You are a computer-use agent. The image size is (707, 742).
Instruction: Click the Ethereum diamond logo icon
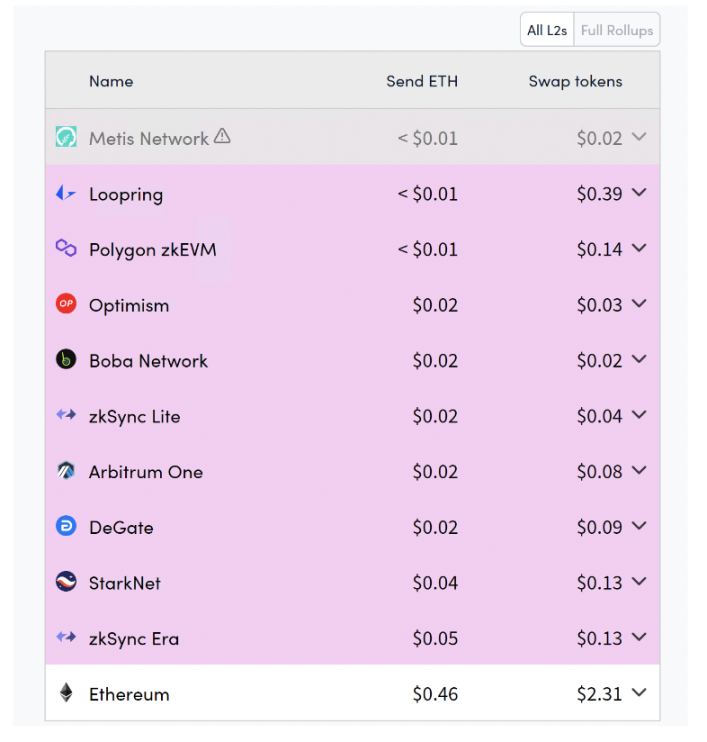(66, 693)
